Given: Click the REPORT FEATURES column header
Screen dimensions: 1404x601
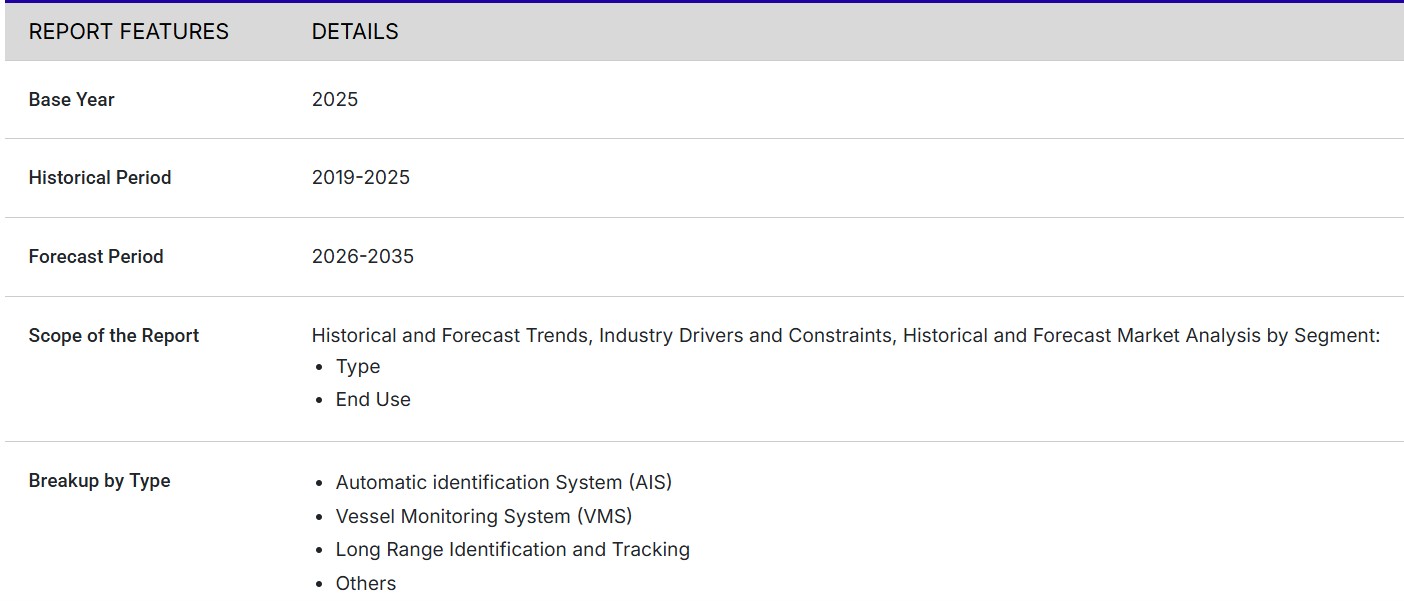Looking at the screenshot, I should (128, 32).
